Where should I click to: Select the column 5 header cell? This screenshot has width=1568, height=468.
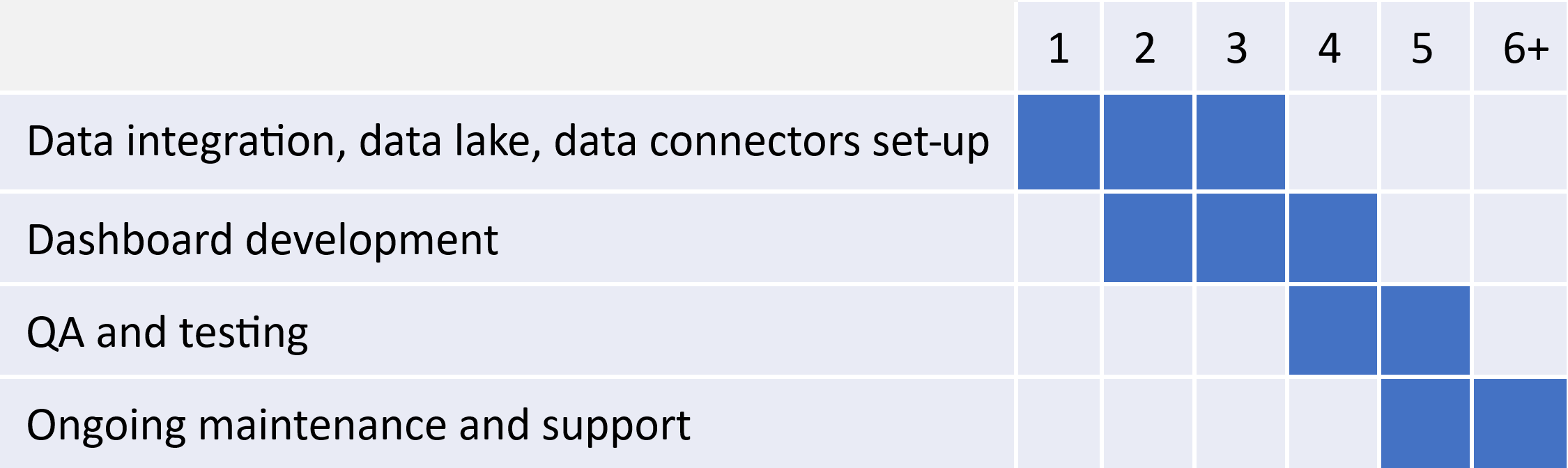1425,46
